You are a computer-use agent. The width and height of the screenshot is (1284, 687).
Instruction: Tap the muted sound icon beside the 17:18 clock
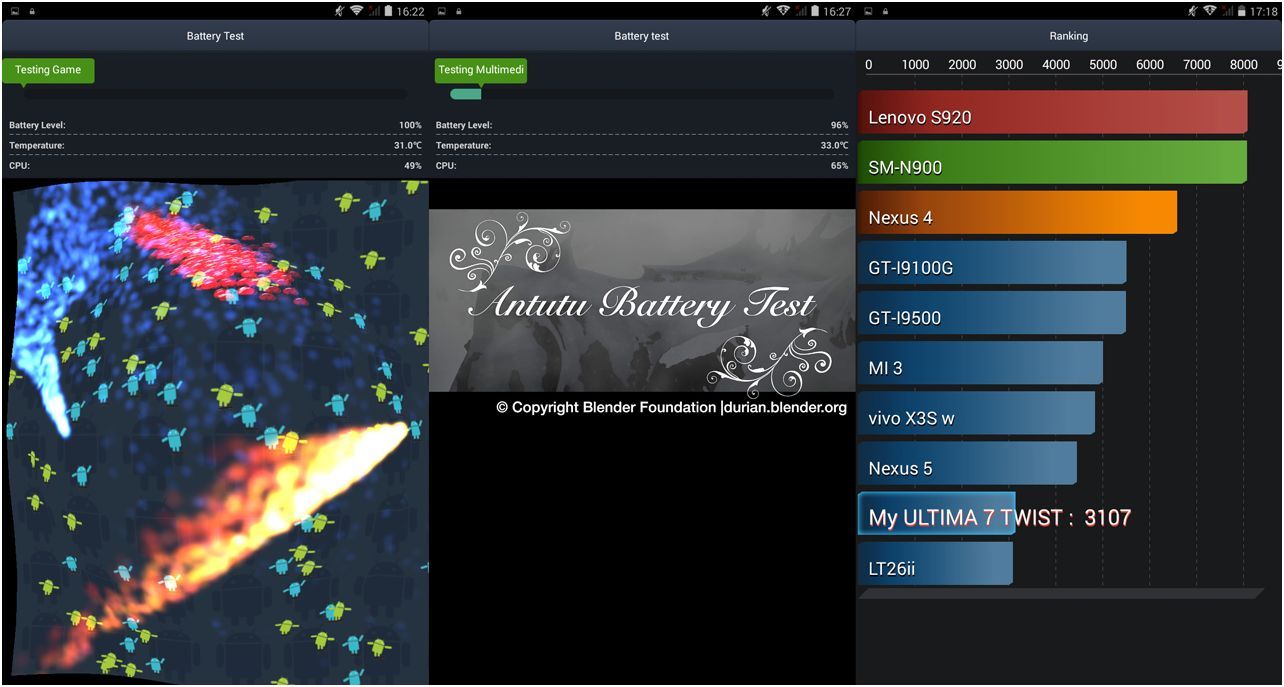coord(1193,11)
